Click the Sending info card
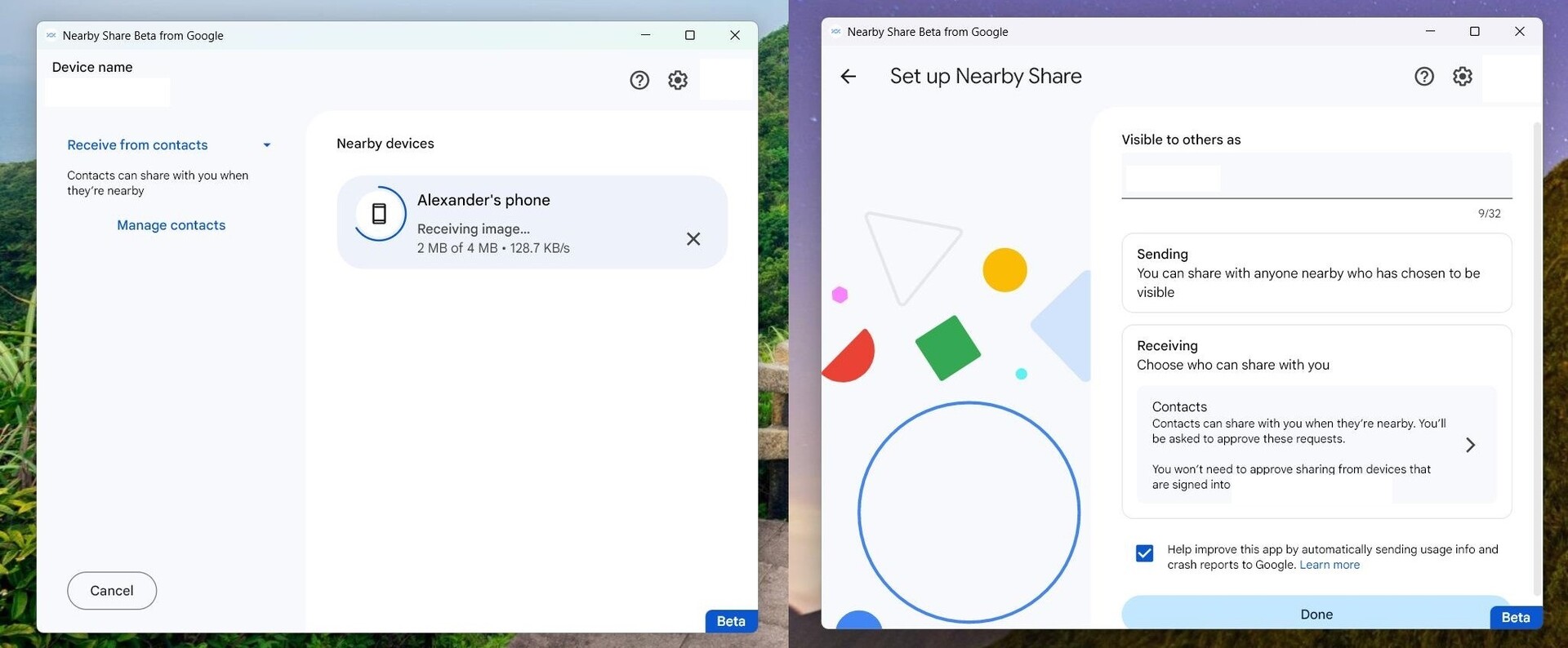 tap(1316, 273)
